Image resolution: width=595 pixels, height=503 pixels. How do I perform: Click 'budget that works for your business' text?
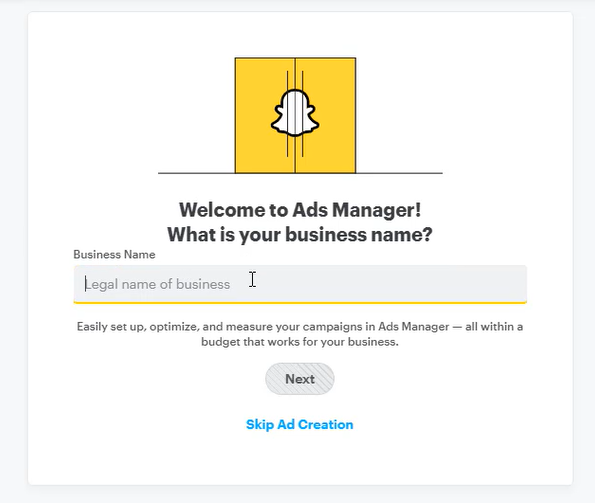click(x=300, y=342)
